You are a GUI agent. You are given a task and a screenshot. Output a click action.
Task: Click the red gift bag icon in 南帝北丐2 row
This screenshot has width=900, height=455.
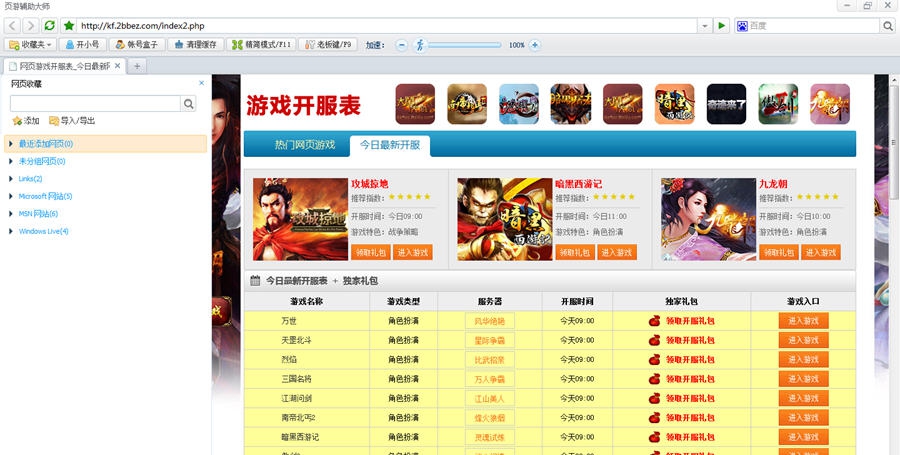[x=654, y=418]
